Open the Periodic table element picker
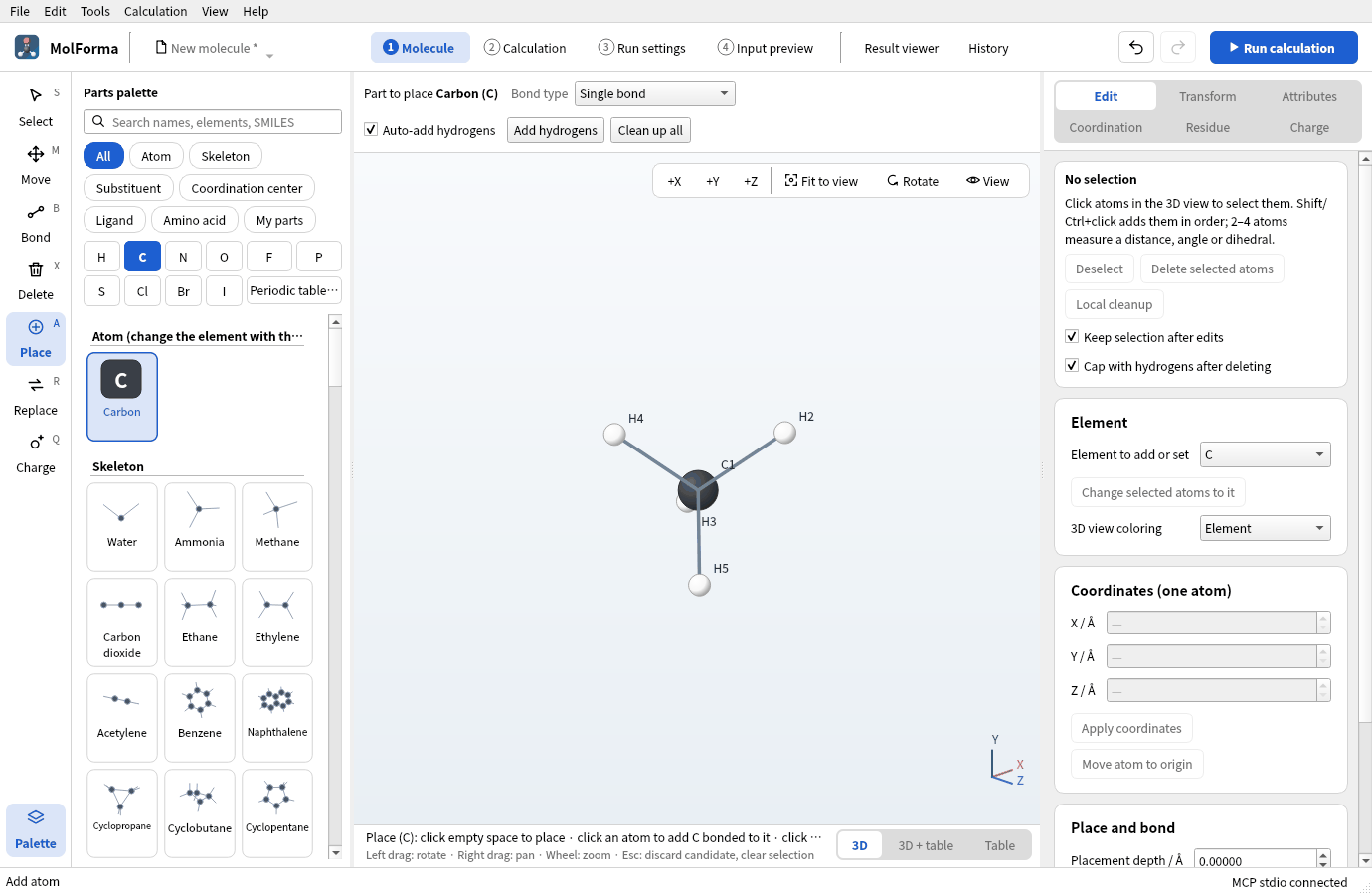The height and width of the screenshot is (895, 1372). coord(294,291)
